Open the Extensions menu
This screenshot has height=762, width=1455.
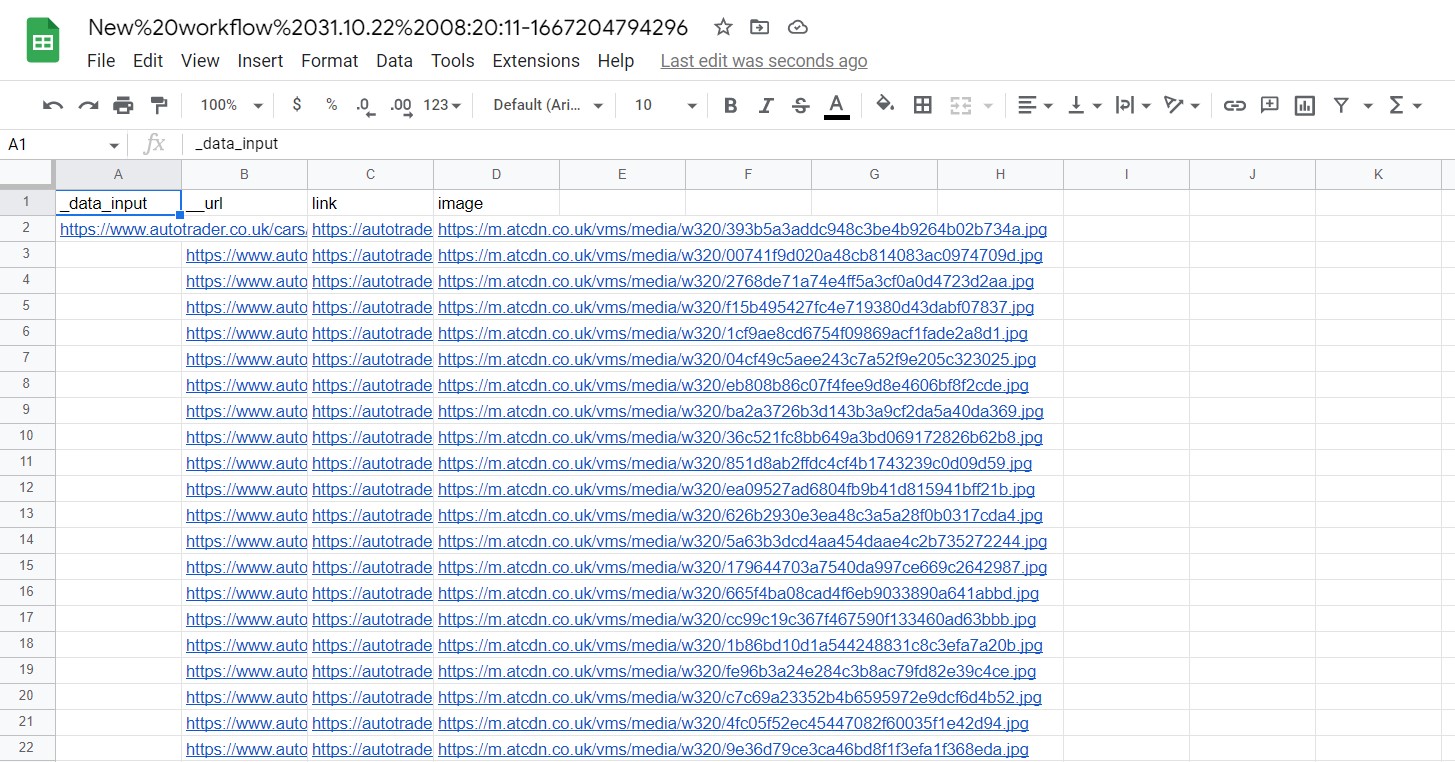(x=535, y=61)
